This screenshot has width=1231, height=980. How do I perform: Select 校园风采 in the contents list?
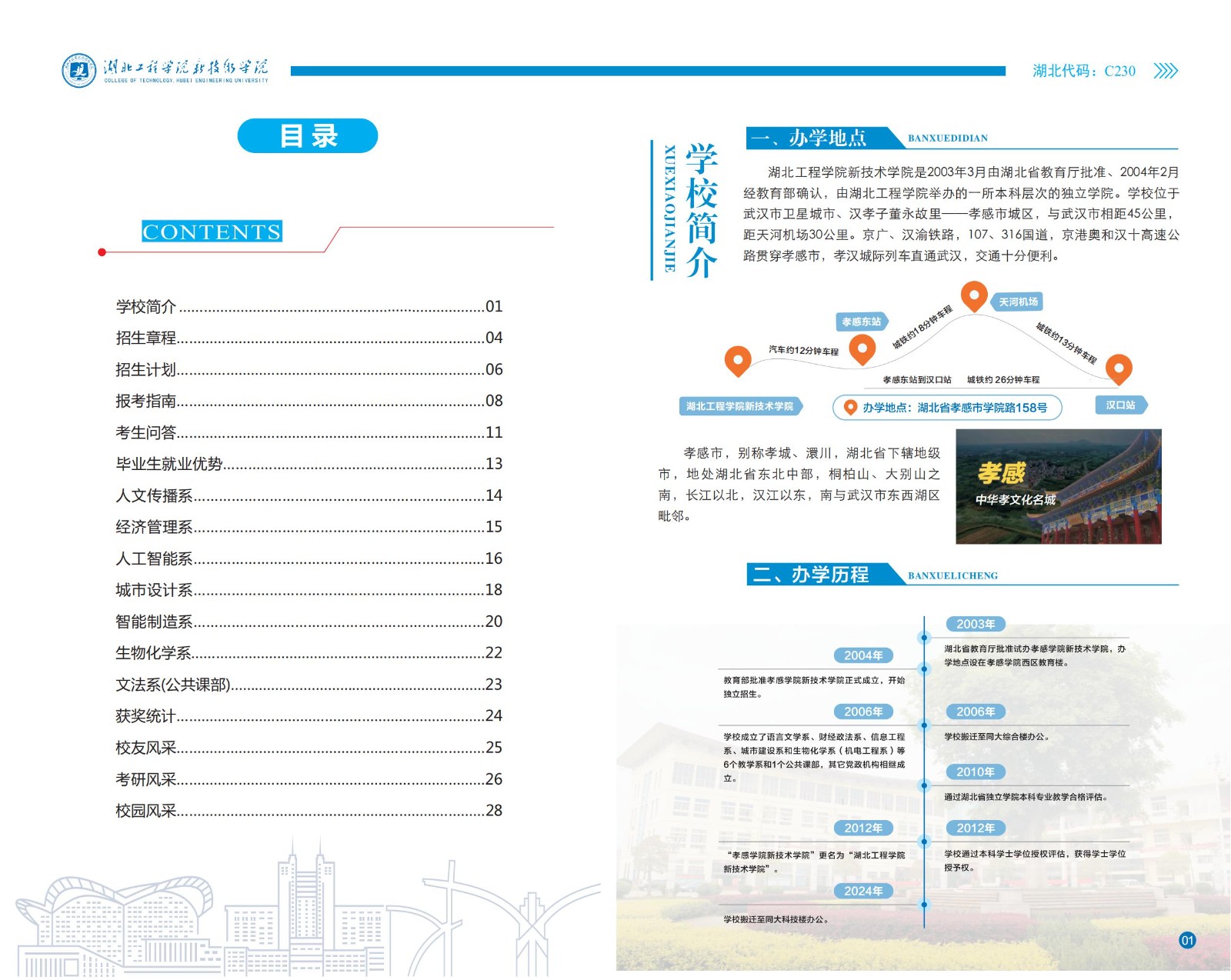click(309, 811)
